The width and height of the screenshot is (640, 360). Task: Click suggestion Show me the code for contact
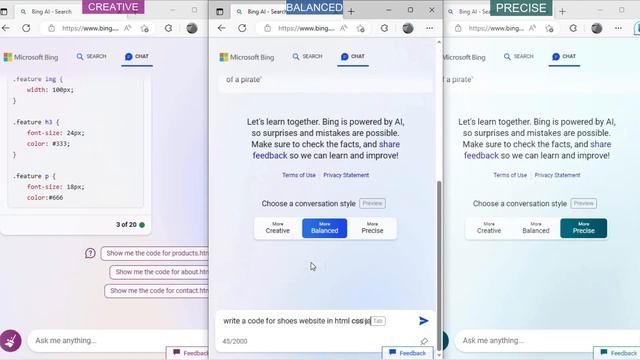157,291
